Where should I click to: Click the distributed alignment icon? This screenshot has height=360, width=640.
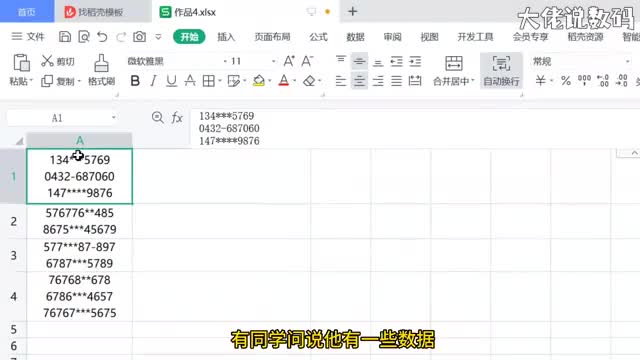[415, 81]
